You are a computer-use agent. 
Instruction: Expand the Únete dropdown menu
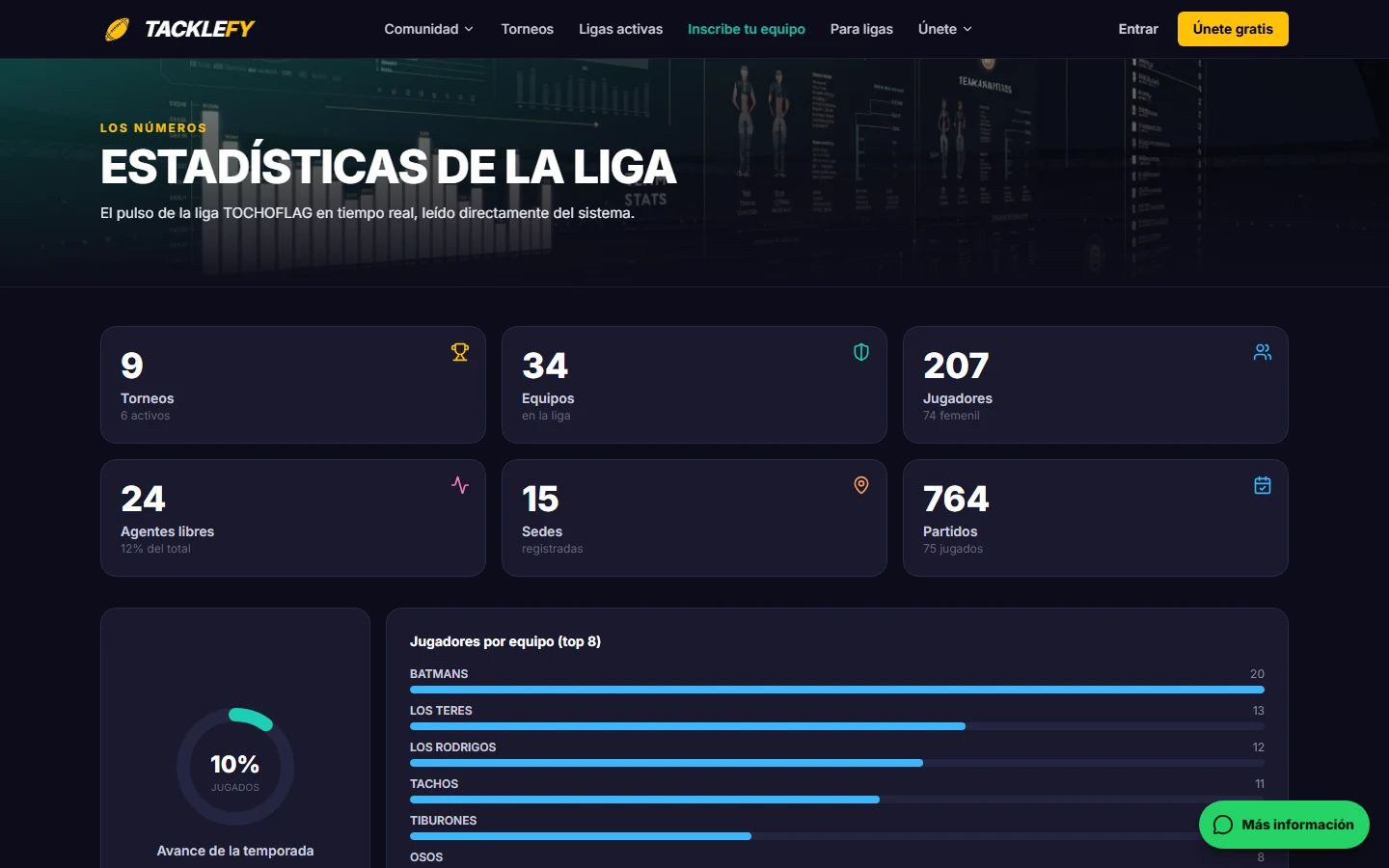pos(944,29)
